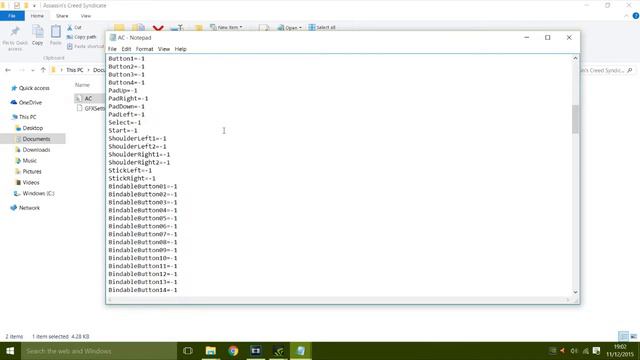The image size is (640, 360).
Task: Select Home tab in File Explorer ribbon
Action: [37, 16]
